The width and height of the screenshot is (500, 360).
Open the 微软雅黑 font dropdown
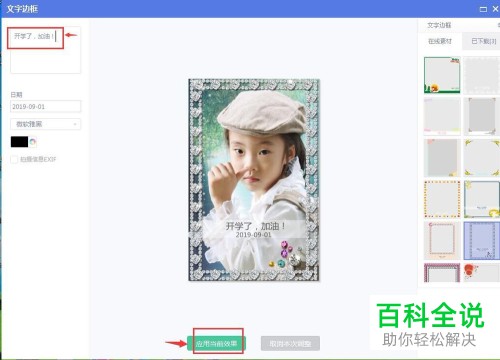point(45,124)
